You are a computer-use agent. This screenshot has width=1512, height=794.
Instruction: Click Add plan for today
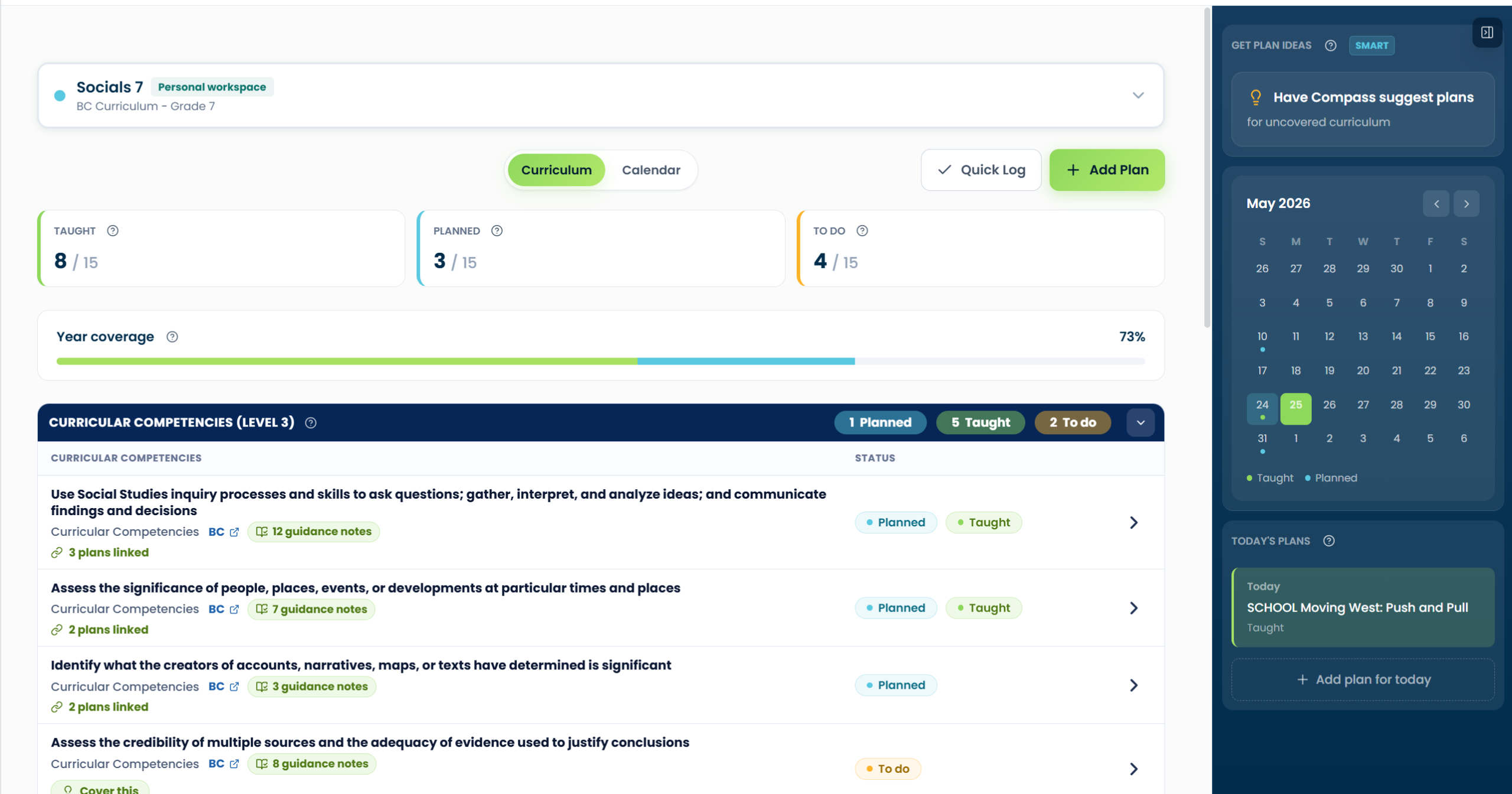(x=1363, y=680)
